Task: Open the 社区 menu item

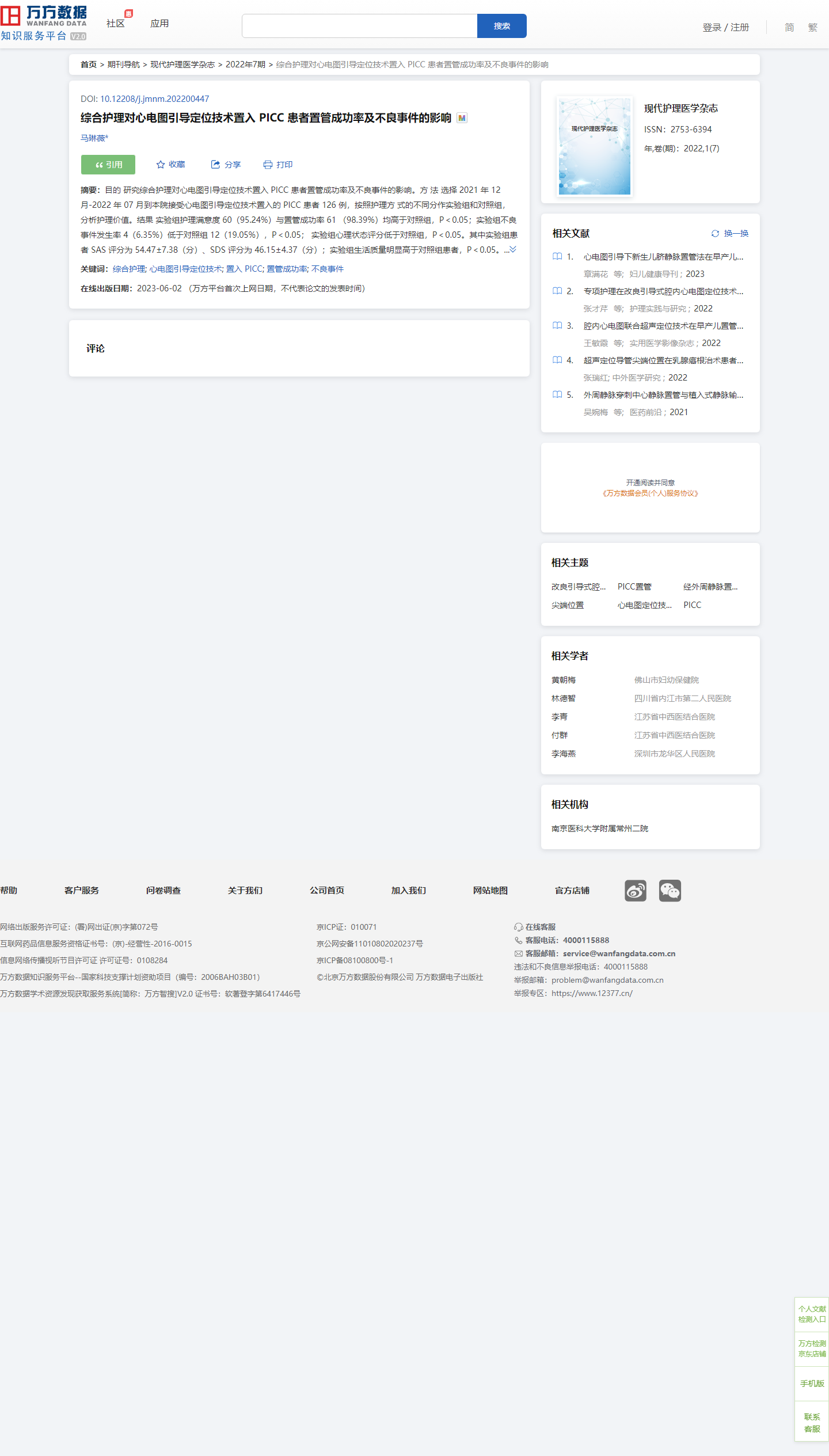Action: pos(116,24)
